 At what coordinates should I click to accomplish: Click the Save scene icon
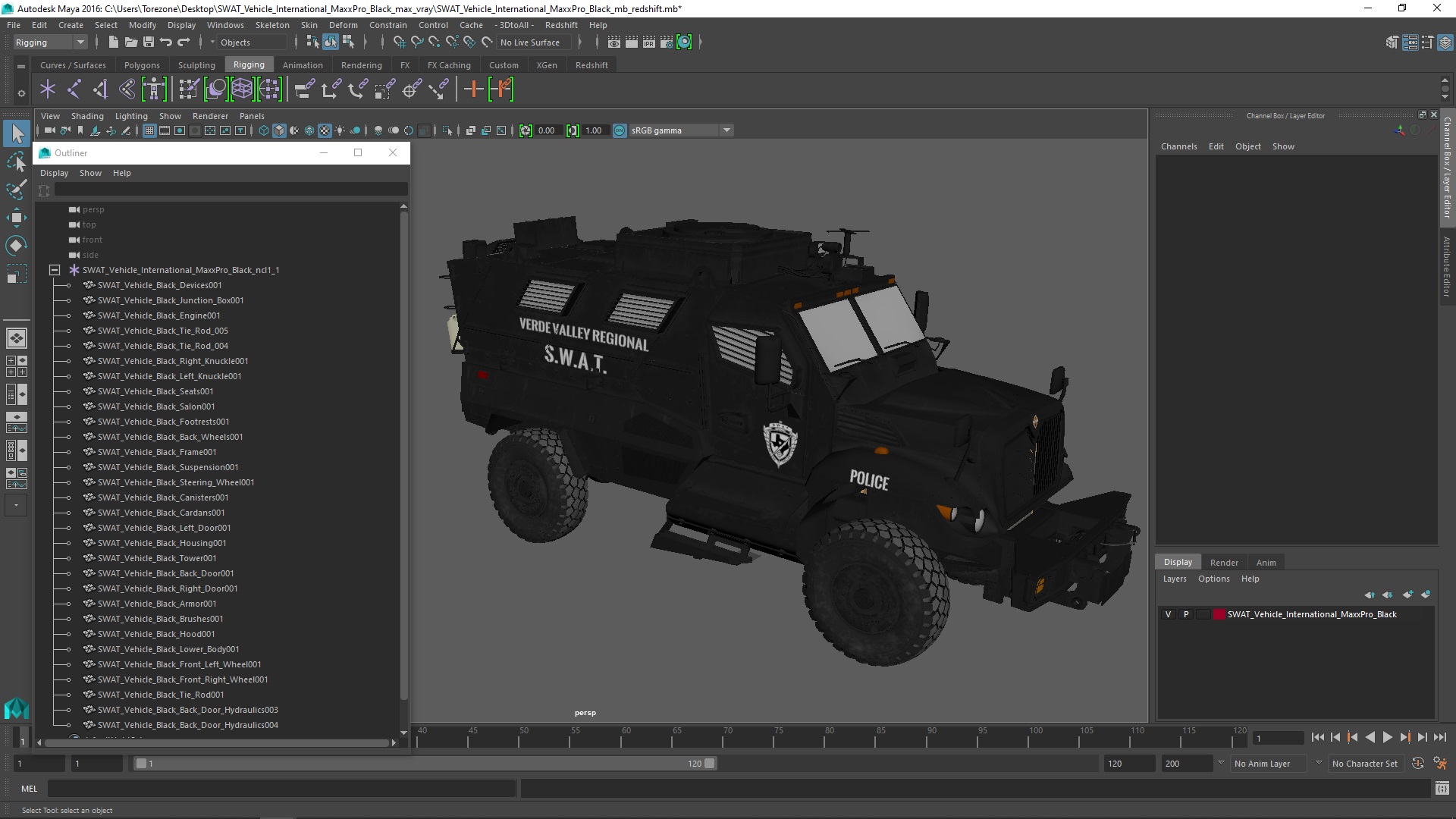149,42
